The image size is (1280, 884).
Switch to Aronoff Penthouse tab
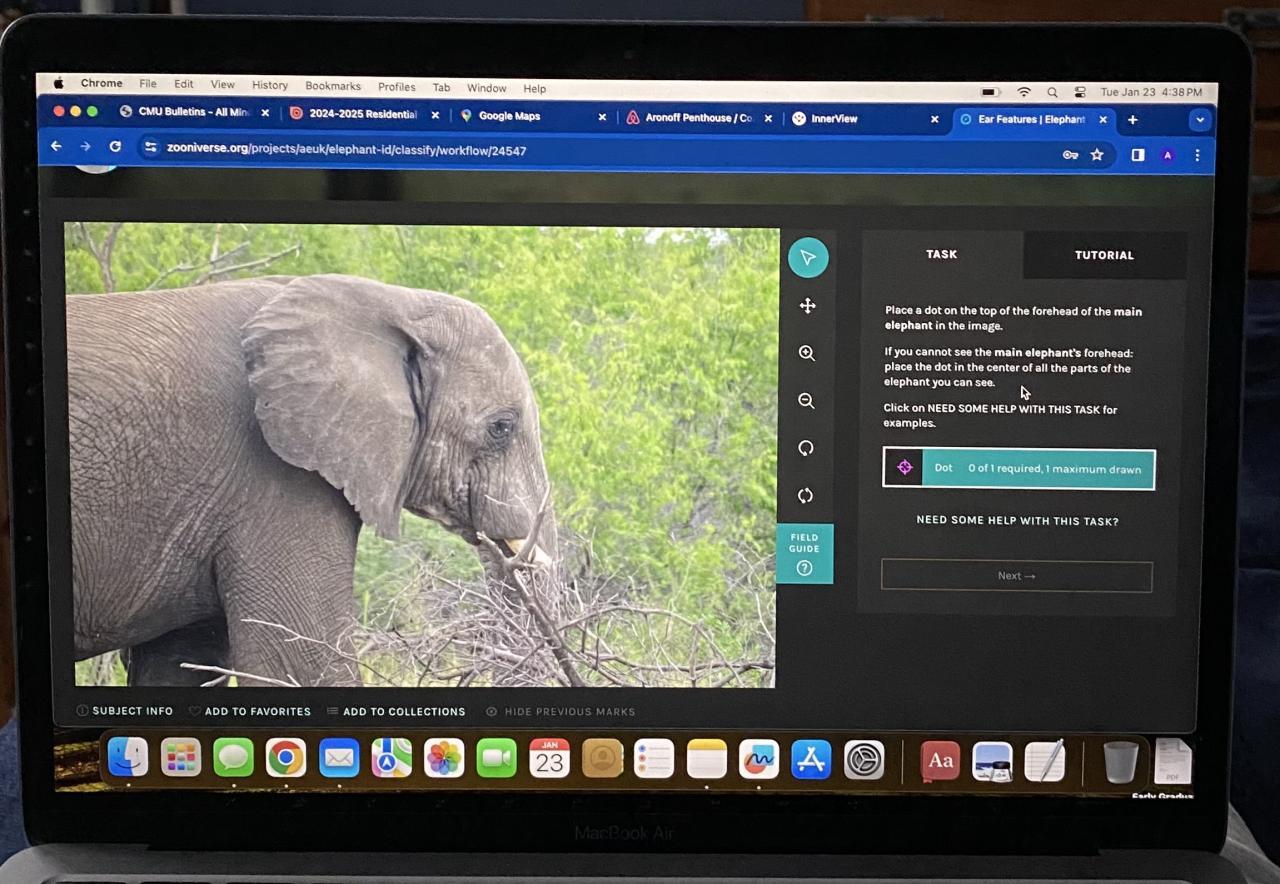pyautogui.click(x=700, y=118)
